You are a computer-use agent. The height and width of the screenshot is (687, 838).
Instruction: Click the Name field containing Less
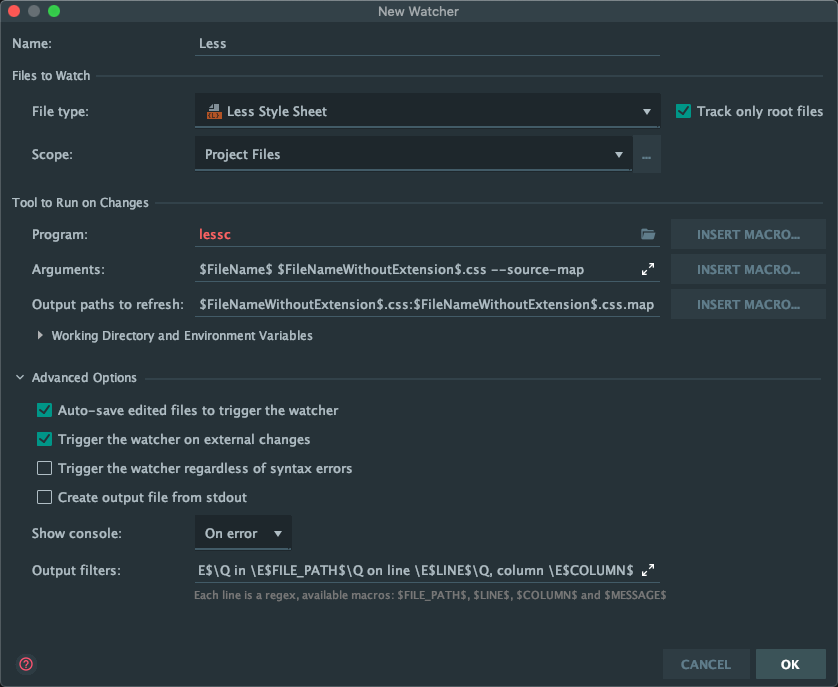click(428, 43)
